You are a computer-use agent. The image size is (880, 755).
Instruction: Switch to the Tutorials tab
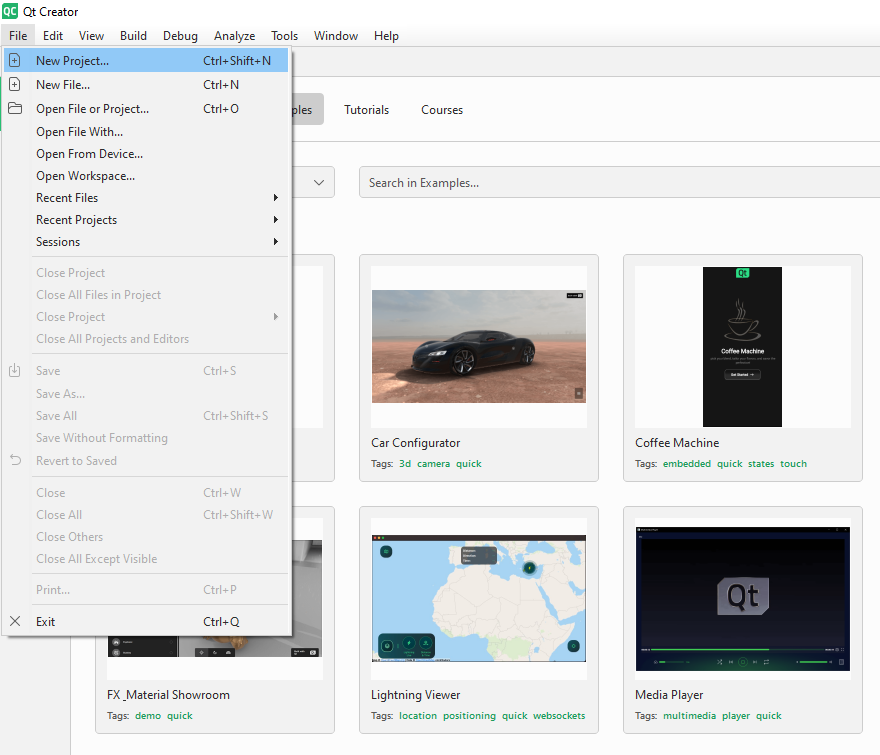coord(366,110)
